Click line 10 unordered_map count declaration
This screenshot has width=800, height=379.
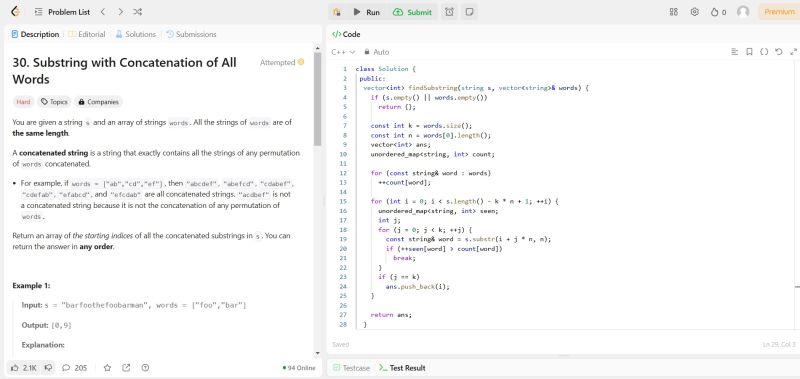433,154
